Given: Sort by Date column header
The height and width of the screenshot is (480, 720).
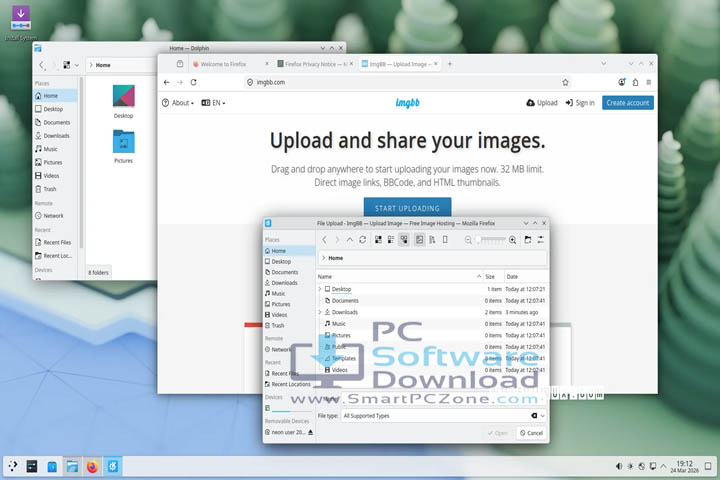Looking at the screenshot, I should click(526, 277).
